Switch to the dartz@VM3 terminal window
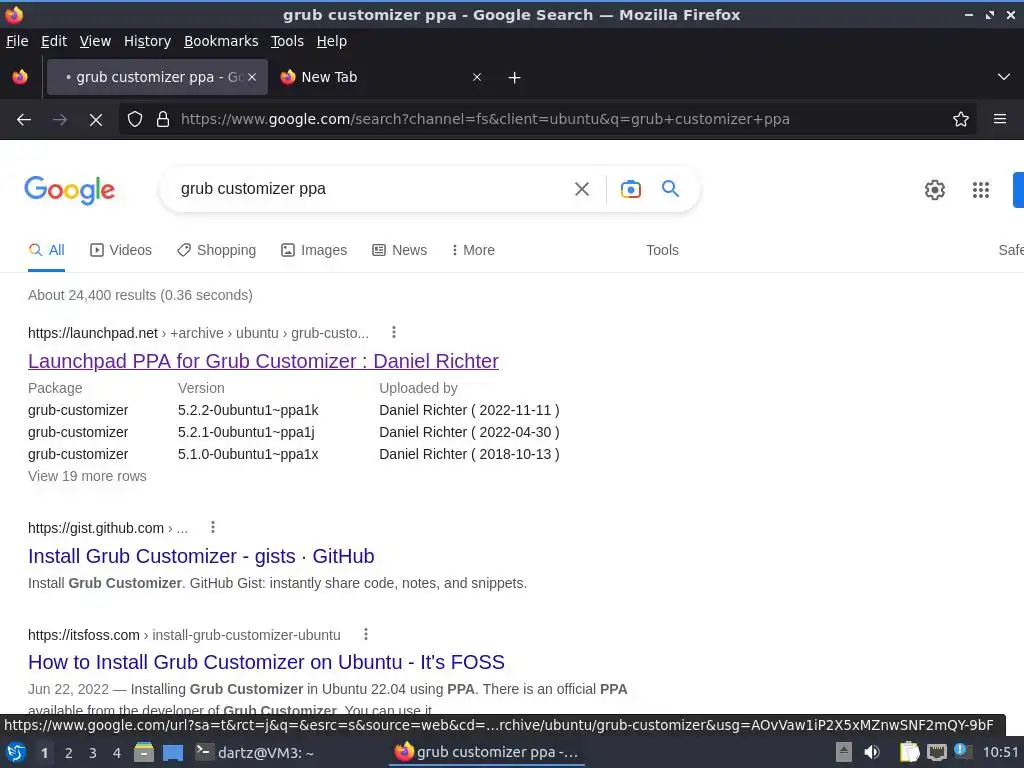 256,752
